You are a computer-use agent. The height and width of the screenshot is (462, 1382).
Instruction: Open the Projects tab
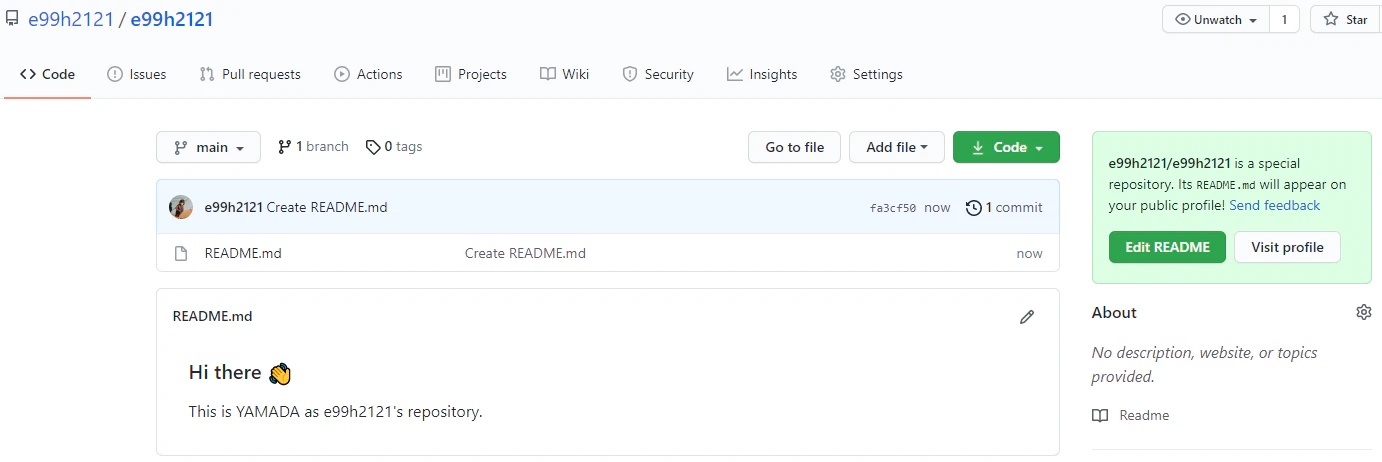(471, 74)
